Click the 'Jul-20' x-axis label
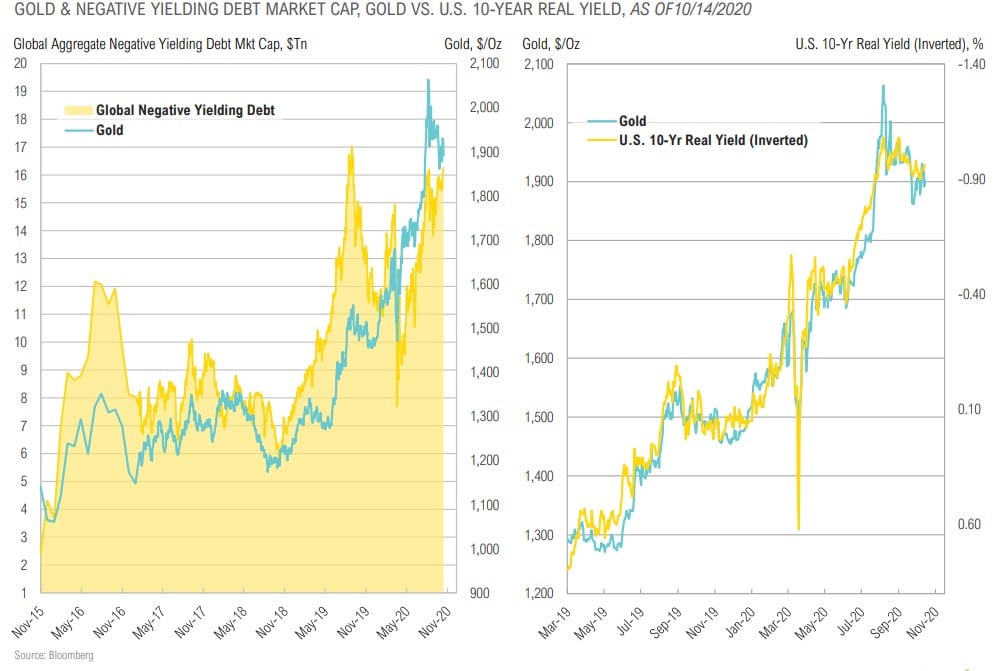The height and width of the screenshot is (671, 1006). coord(853,620)
